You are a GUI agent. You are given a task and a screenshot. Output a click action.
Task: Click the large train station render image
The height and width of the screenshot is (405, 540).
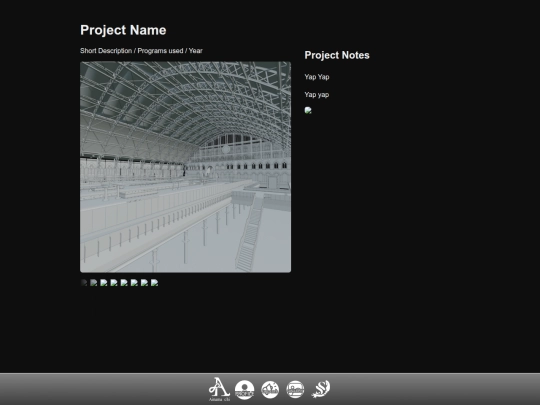pos(186,167)
